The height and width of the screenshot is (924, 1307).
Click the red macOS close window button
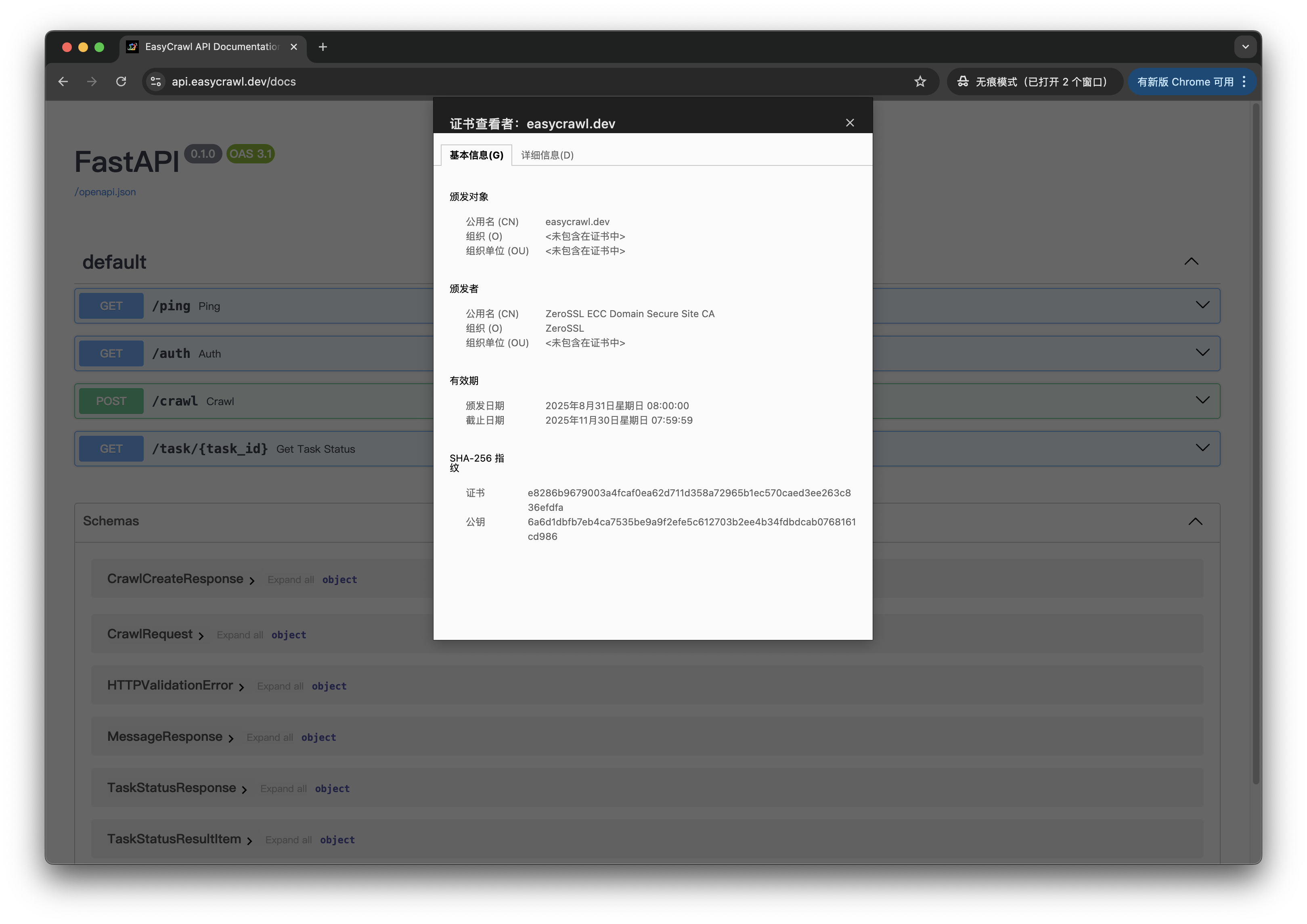click(67, 47)
